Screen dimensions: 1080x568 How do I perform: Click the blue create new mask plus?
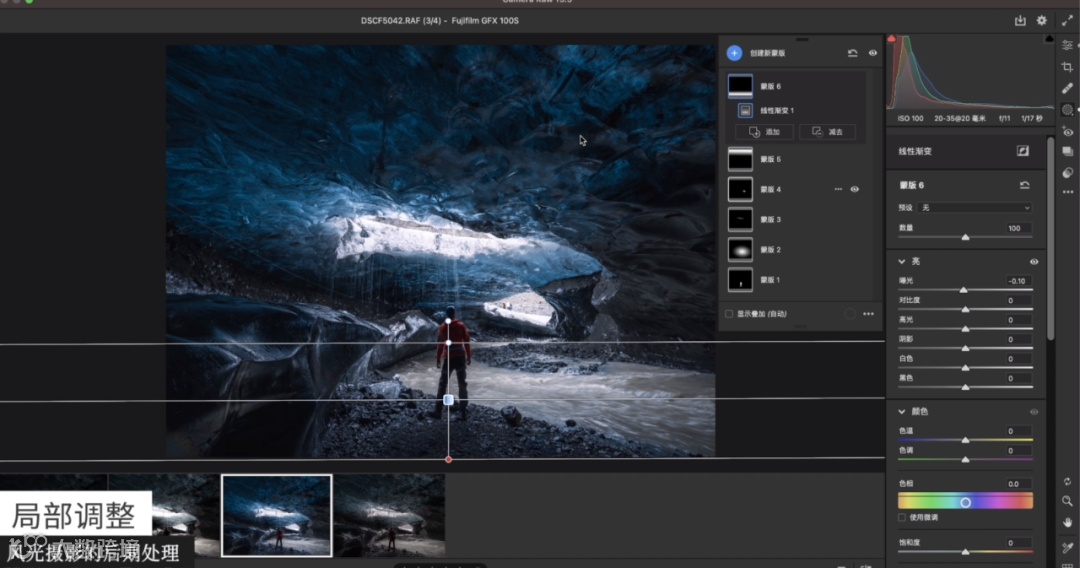[734, 53]
